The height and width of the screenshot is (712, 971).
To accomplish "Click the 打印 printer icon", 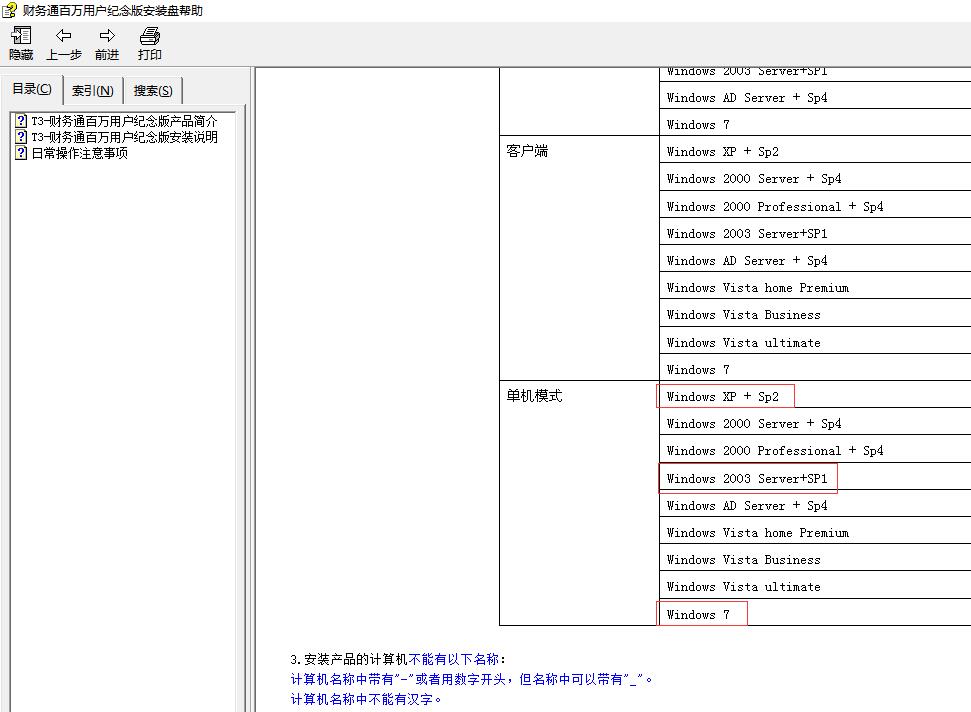I will tap(149, 35).
